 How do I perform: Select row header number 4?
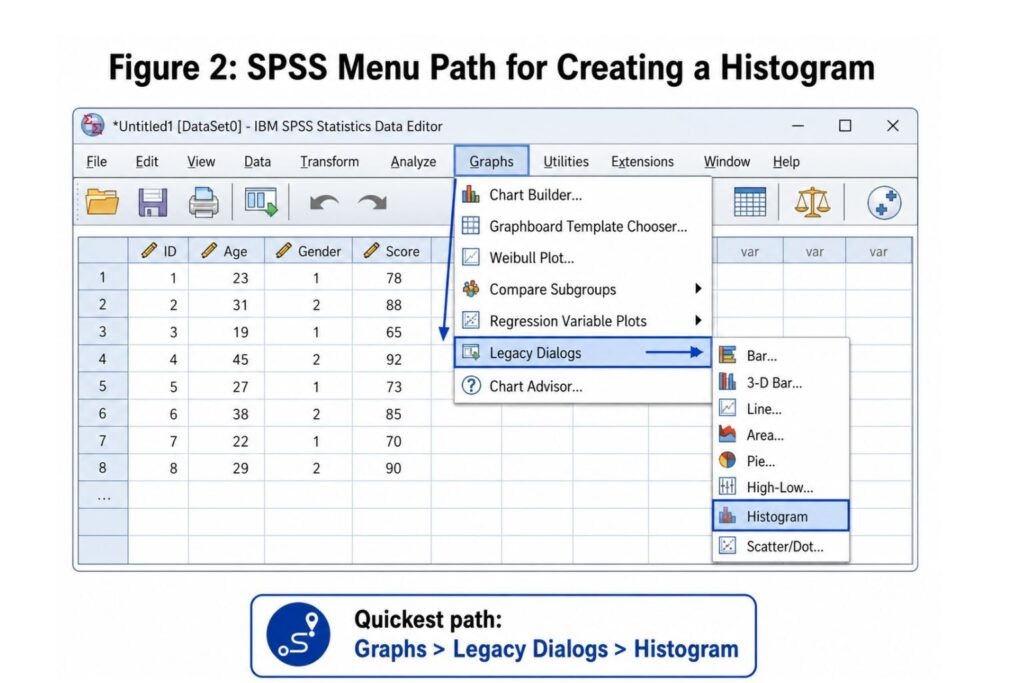click(x=103, y=359)
